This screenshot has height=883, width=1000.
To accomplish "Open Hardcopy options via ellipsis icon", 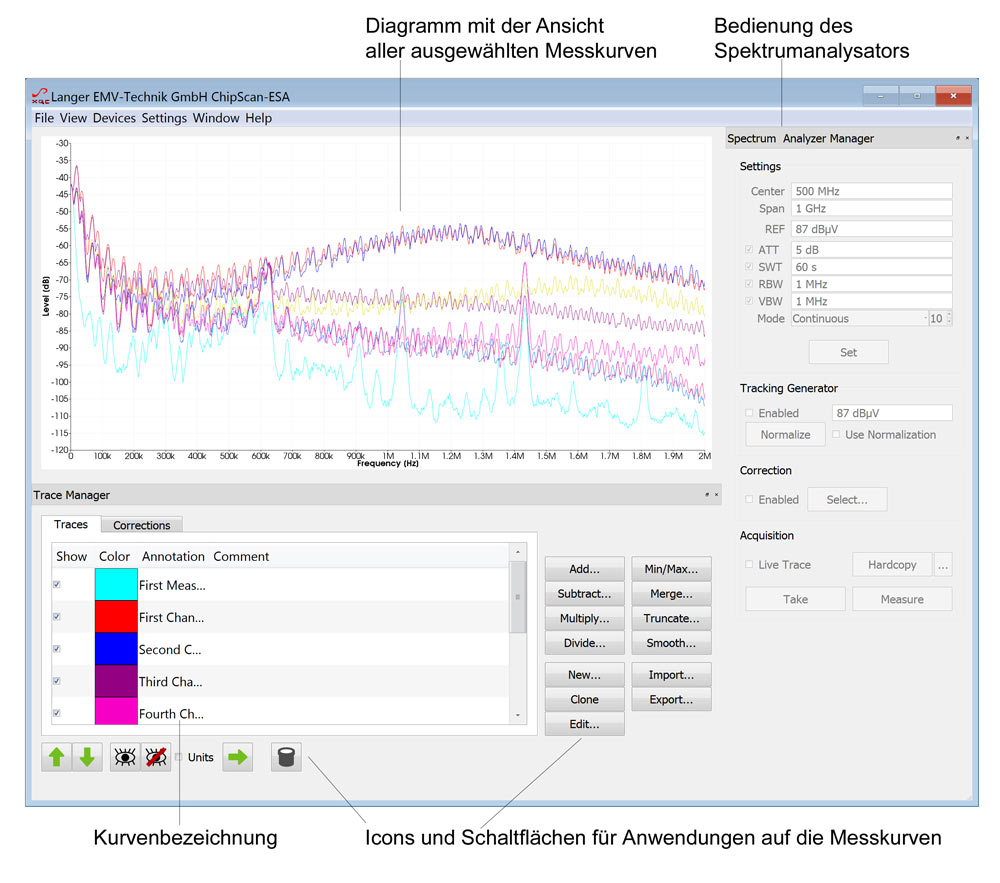I will coord(943,564).
